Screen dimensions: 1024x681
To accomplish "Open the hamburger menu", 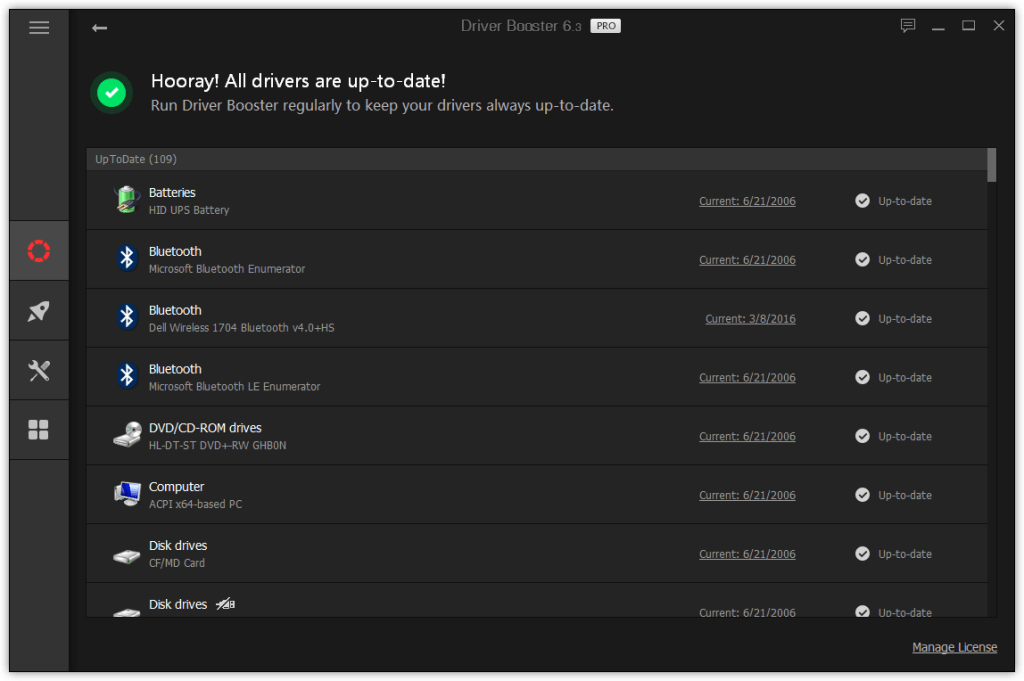I will (39, 28).
